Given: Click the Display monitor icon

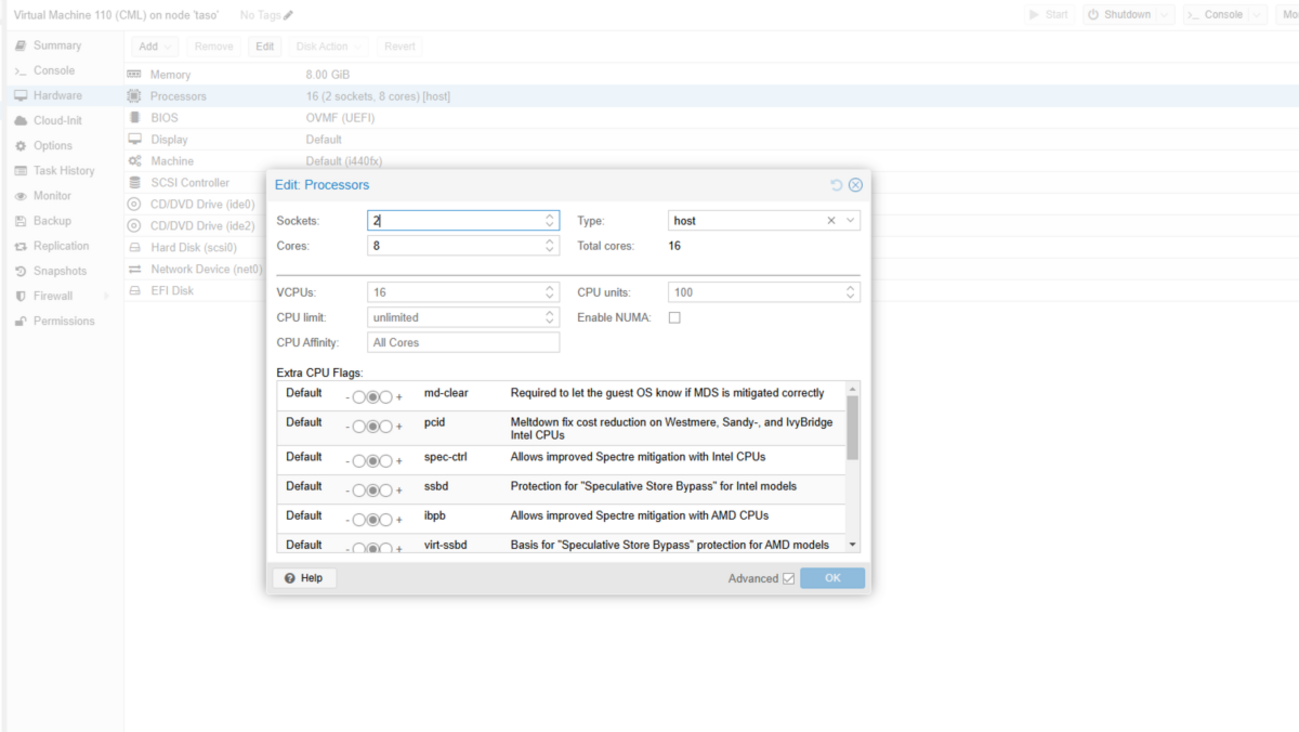Looking at the screenshot, I should click(x=134, y=140).
